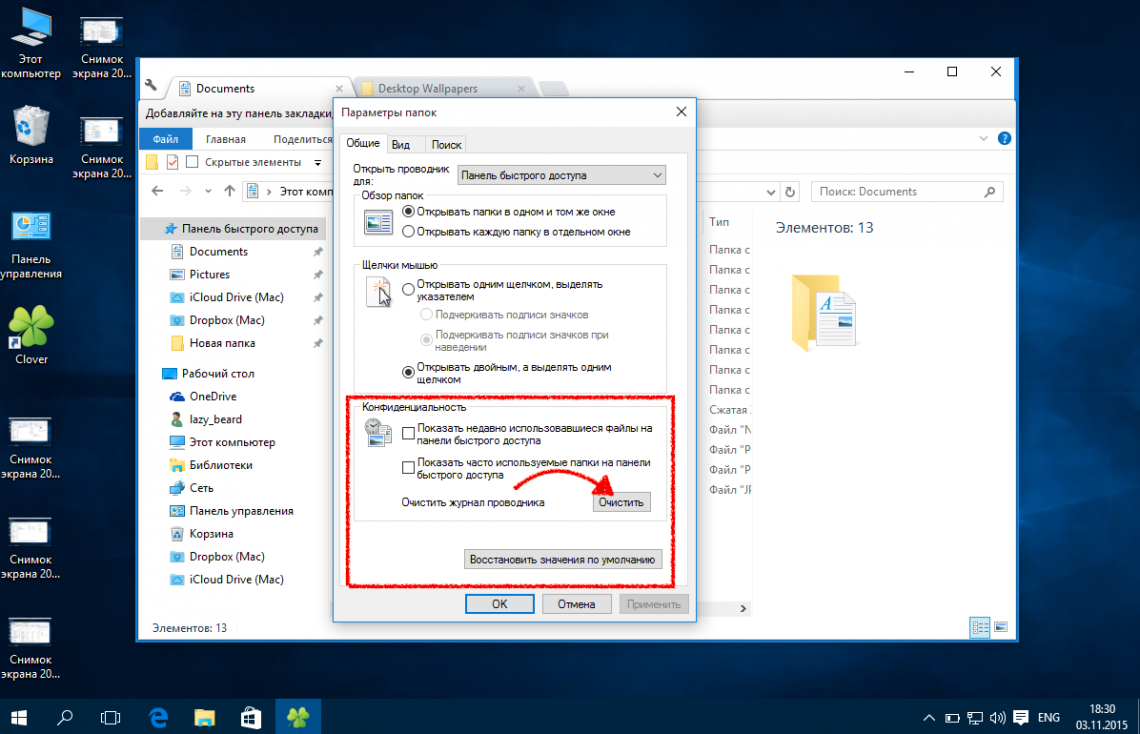
Task: Open the 'Панель быстрого доступа' dropdown
Action: [561, 175]
